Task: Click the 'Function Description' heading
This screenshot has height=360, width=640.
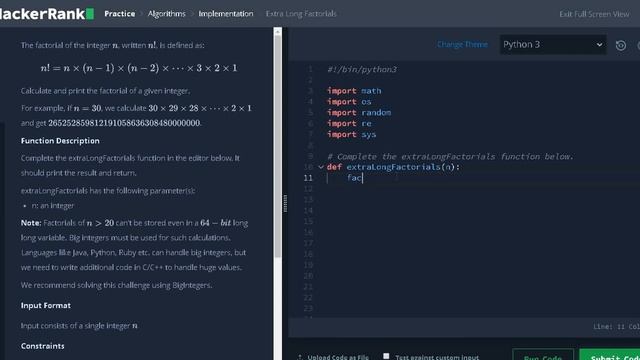Action: click(x=60, y=141)
